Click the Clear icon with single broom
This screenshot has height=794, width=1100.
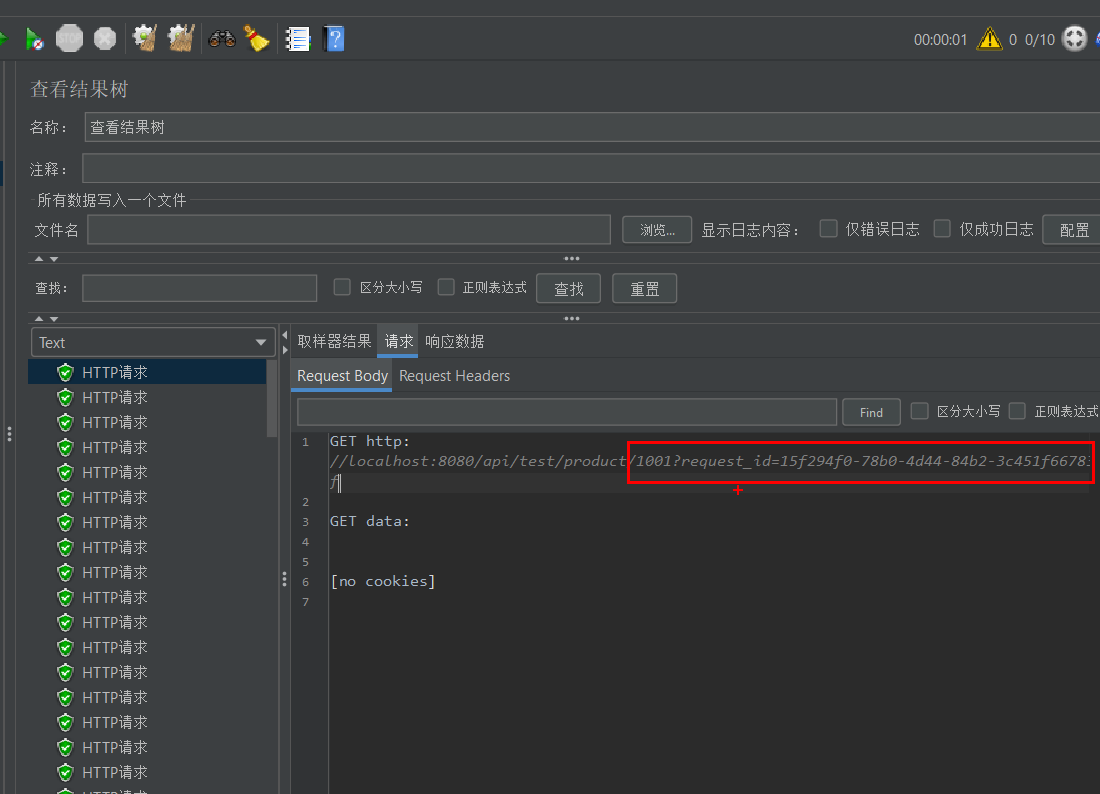click(x=145, y=39)
